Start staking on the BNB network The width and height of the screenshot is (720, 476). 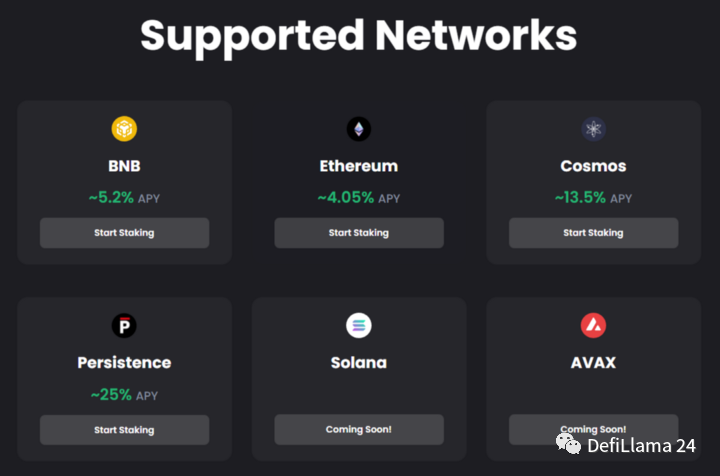click(x=124, y=233)
